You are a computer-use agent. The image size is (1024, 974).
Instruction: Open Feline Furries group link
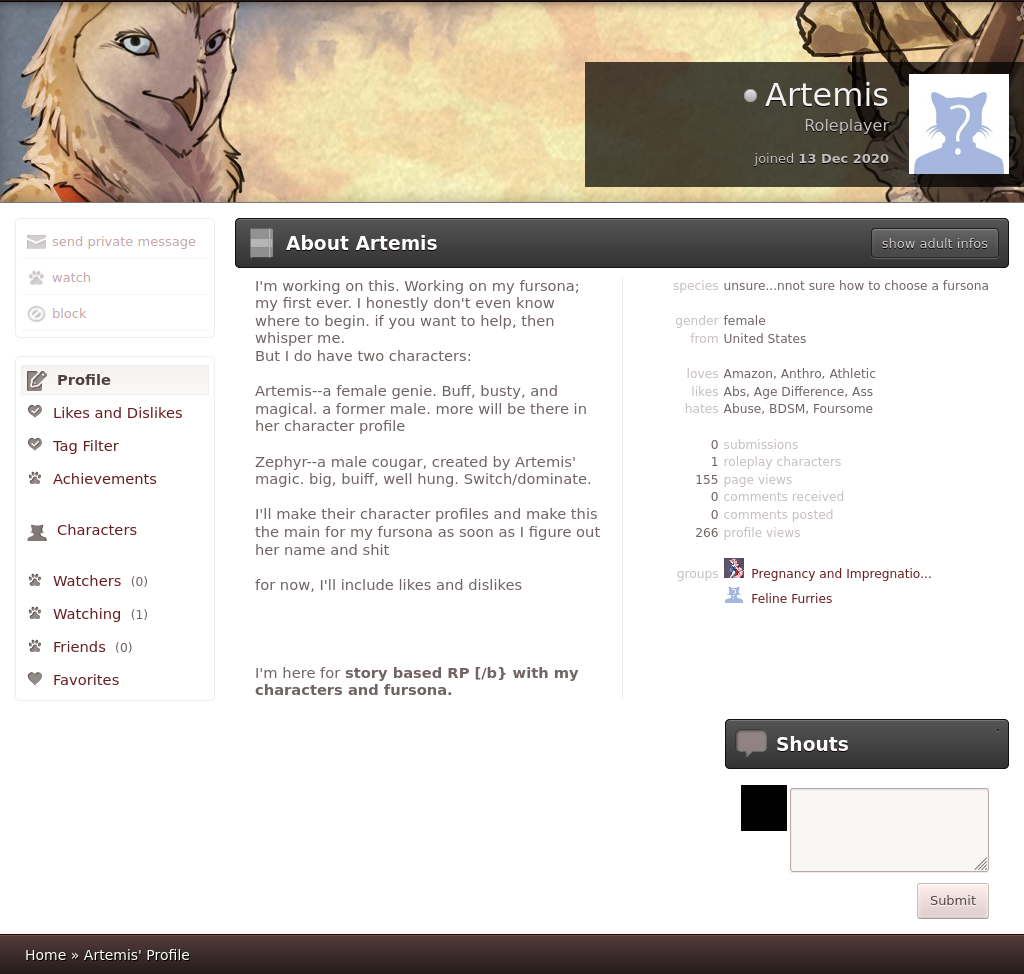(x=792, y=598)
